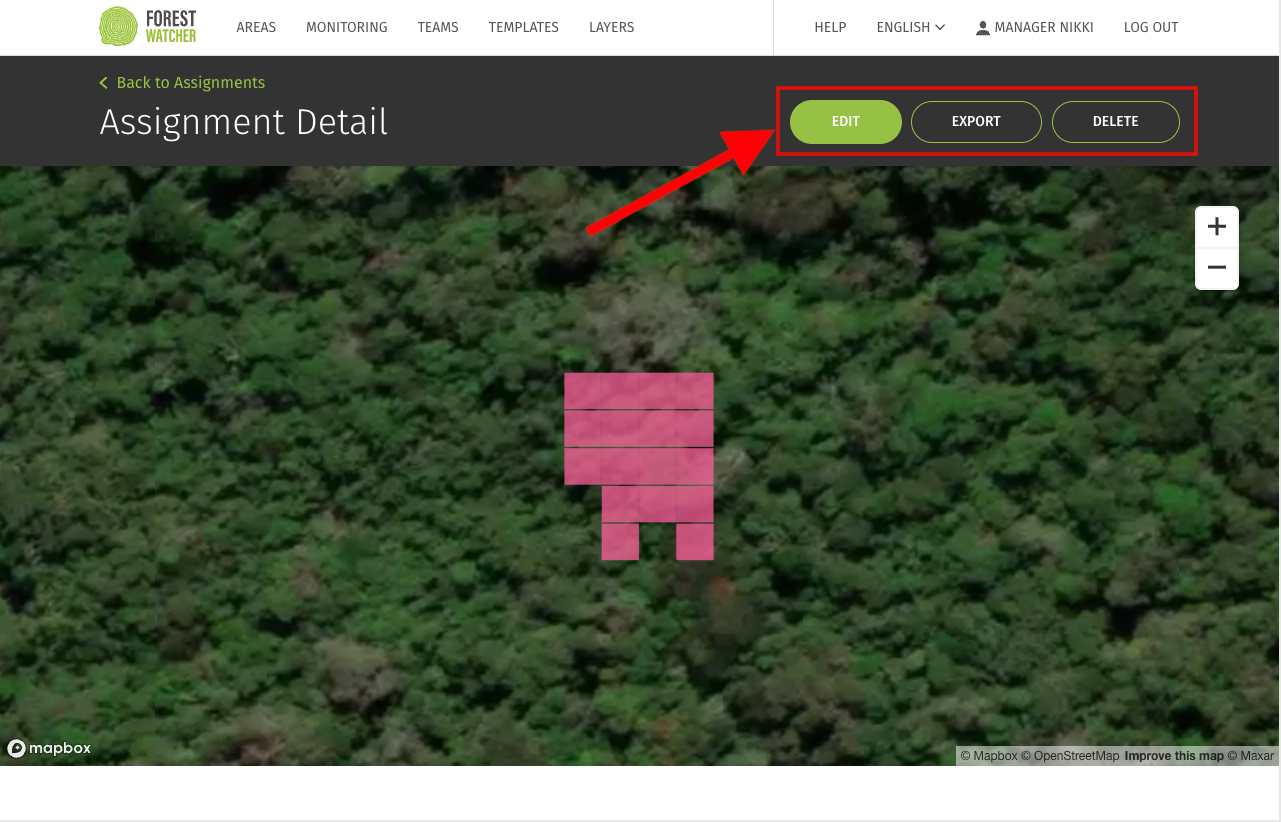Viewport: 1281px width, 822px height.
Task: Zoom out using the minus map control
Action: pos(1216,266)
